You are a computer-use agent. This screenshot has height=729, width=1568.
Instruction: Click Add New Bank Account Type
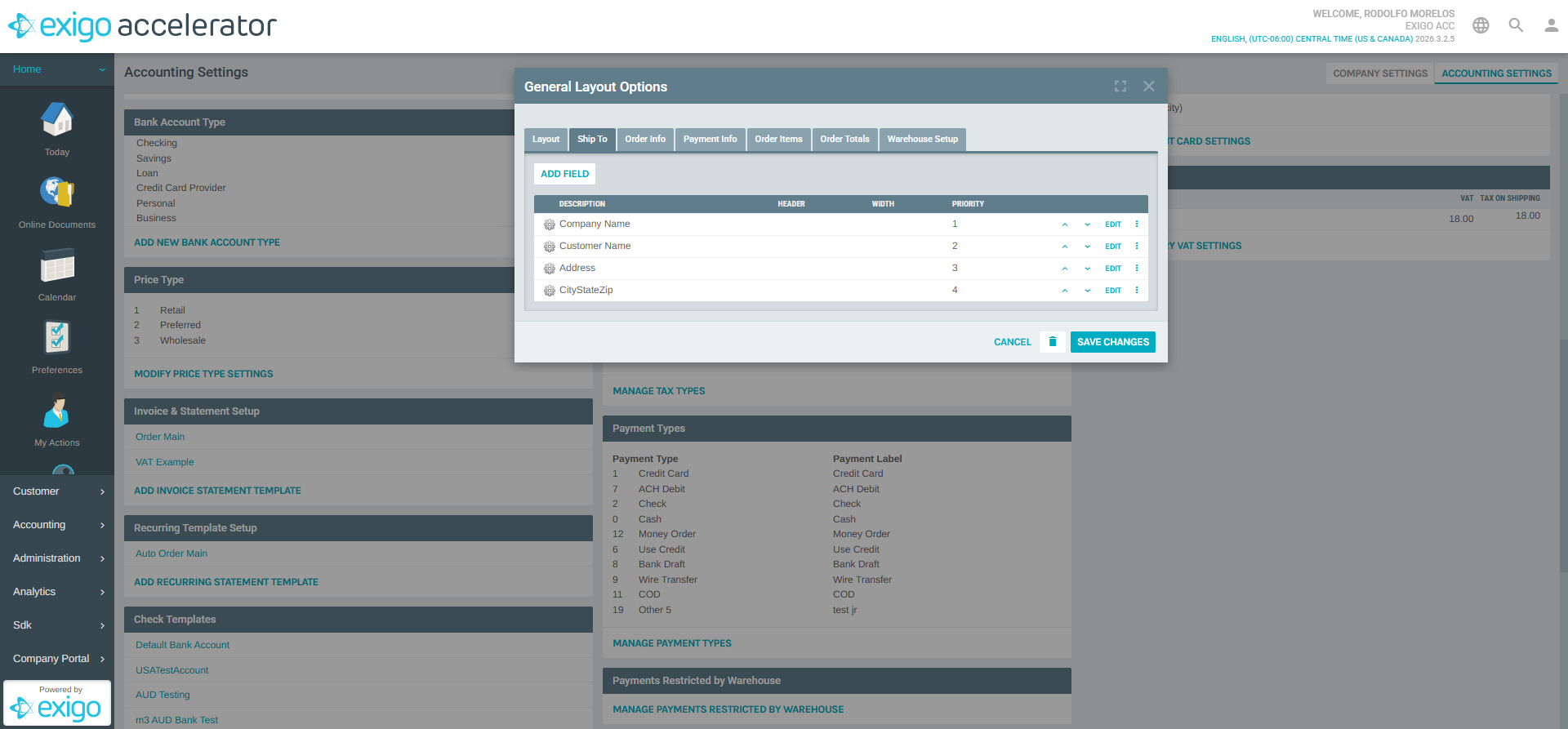(x=207, y=242)
